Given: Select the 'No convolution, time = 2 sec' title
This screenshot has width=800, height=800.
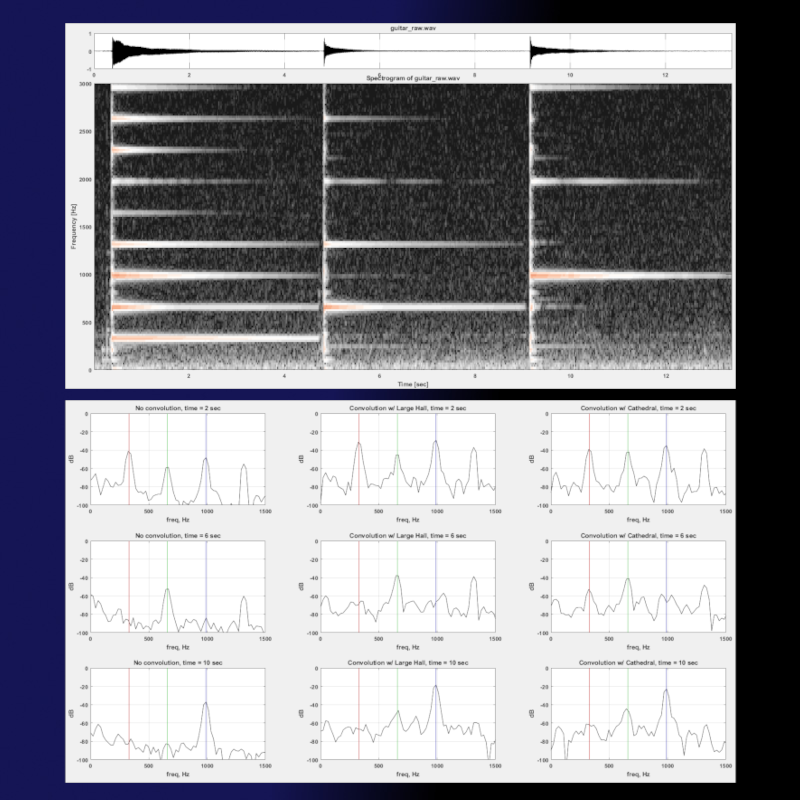Looking at the screenshot, I should (x=178, y=408).
